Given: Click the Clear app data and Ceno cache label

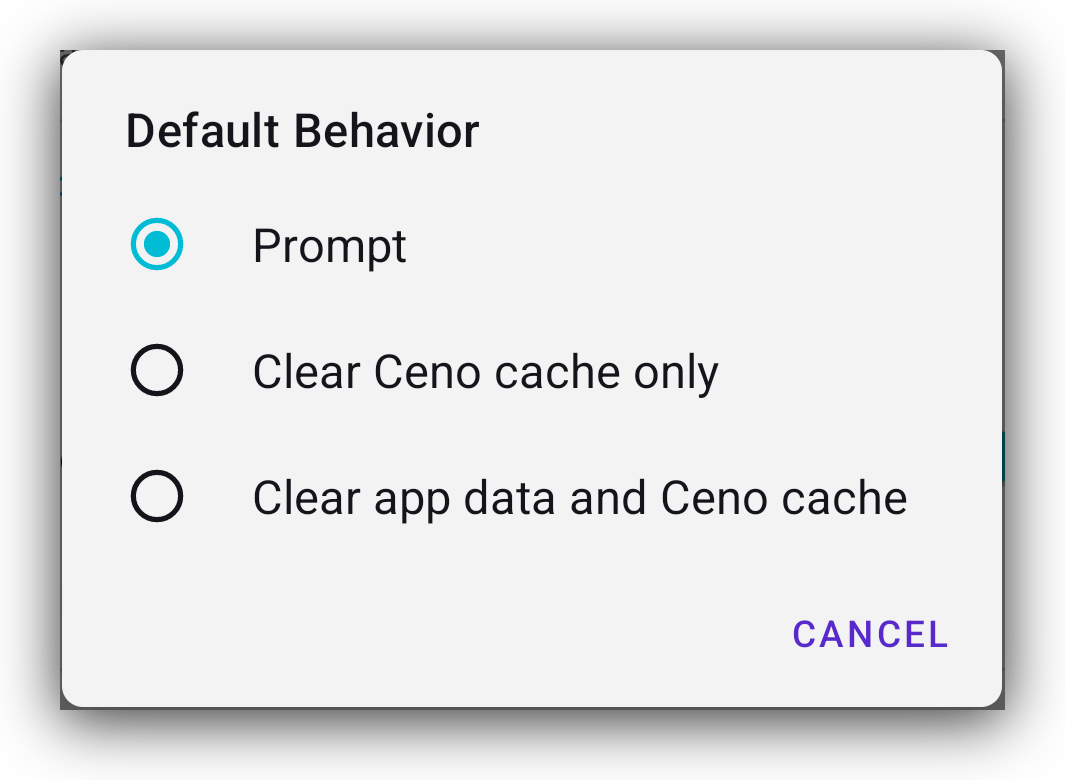Looking at the screenshot, I should pyautogui.click(x=579, y=497).
